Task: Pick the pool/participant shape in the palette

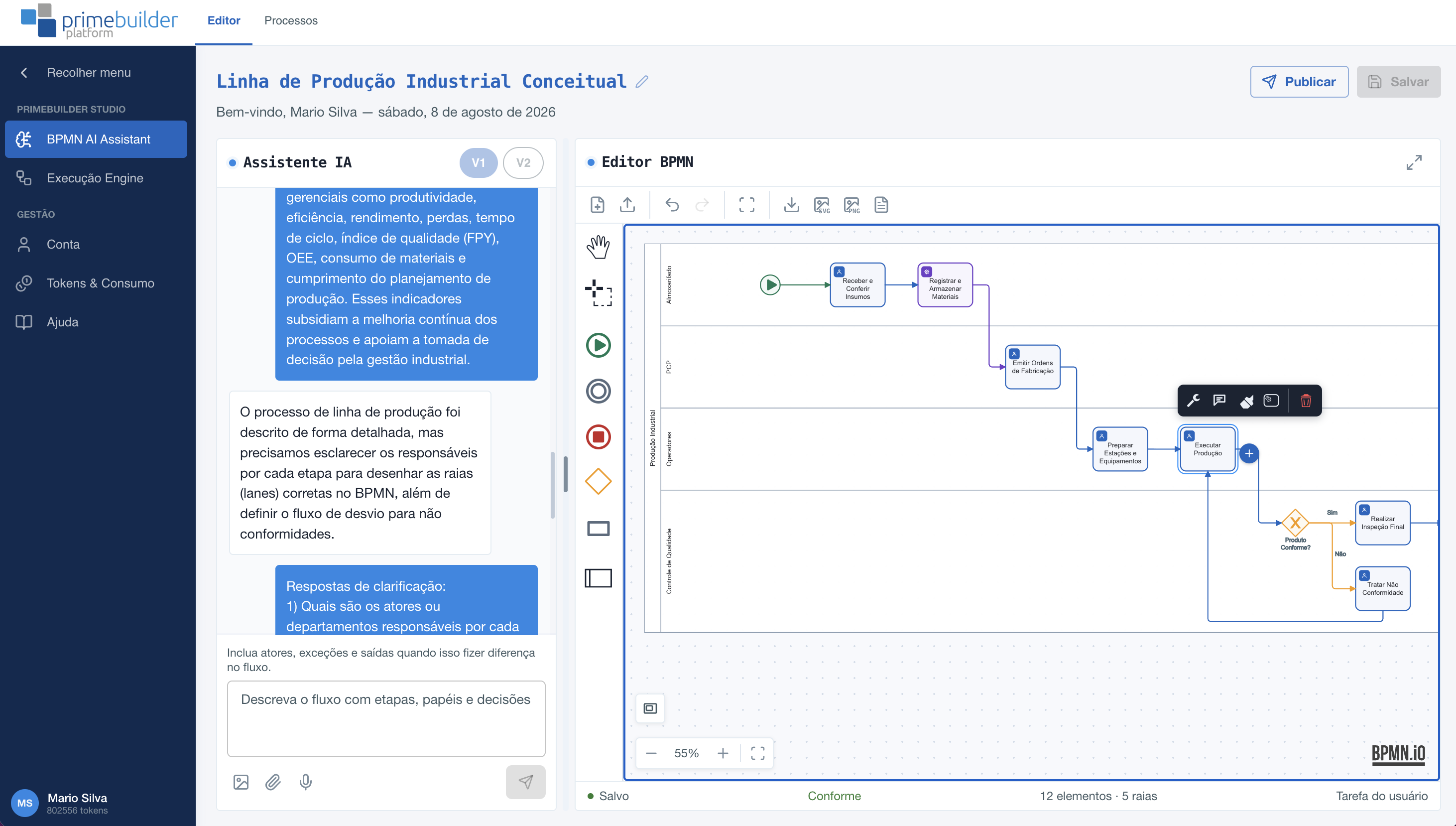Action: click(598, 578)
